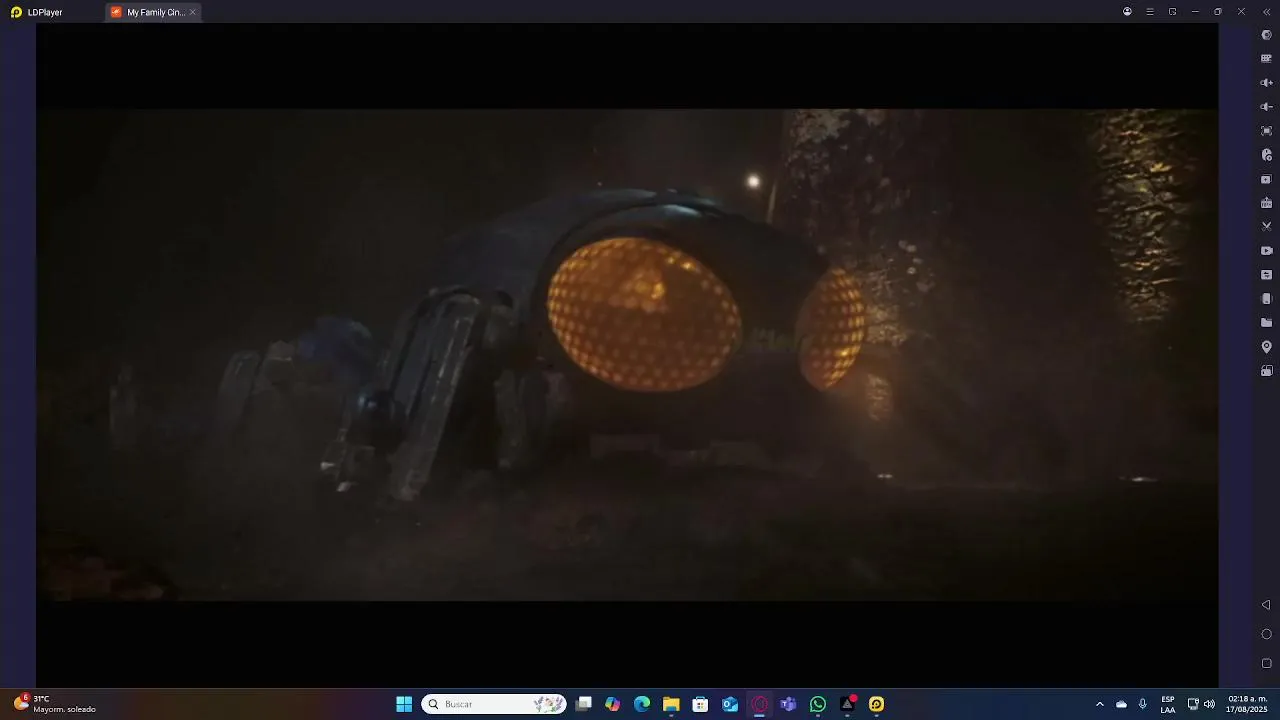Open the LDPlayer account profile icon
1280x720 pixels.
coord(1127,12)
